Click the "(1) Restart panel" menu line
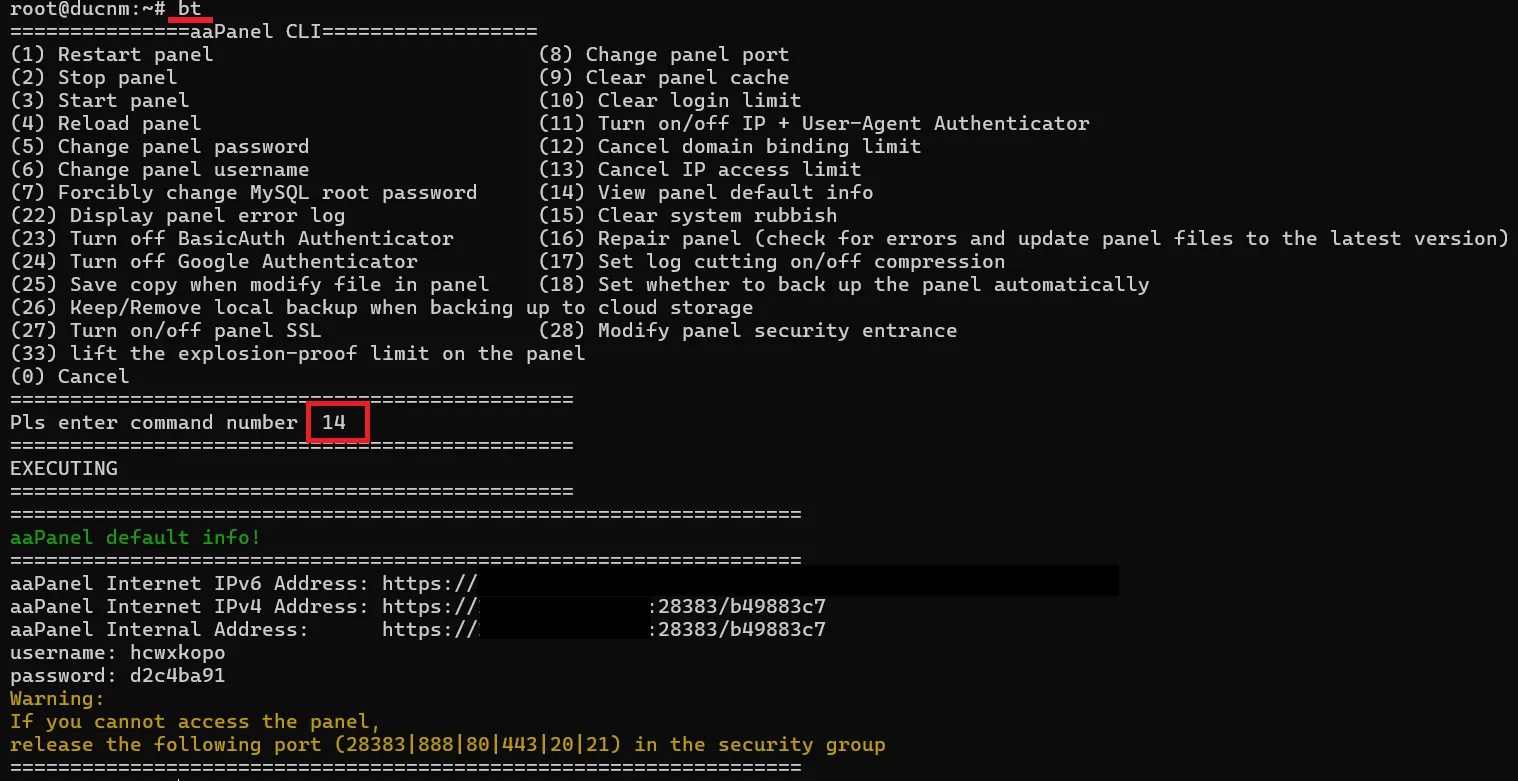1518x781 pixels. pyautogui.click(x=111, y=54)
